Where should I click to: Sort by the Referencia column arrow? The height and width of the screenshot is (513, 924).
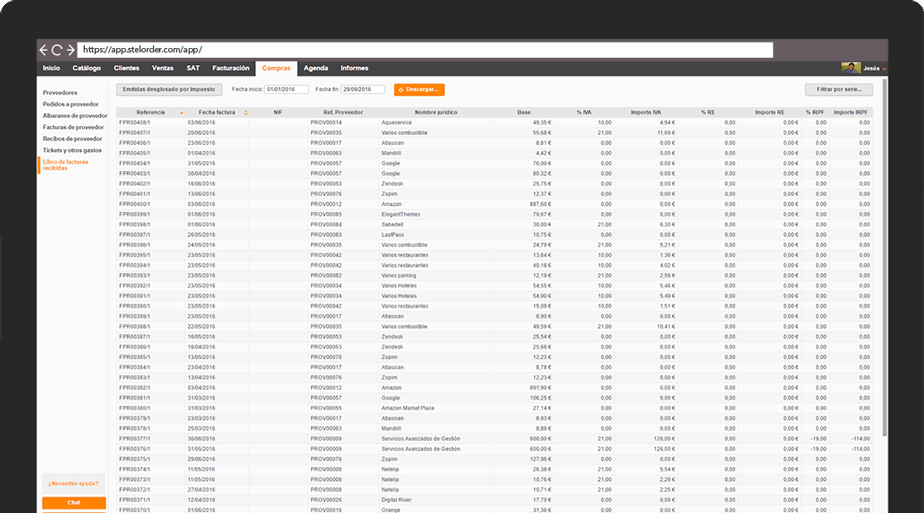click(x=182, y=112)
